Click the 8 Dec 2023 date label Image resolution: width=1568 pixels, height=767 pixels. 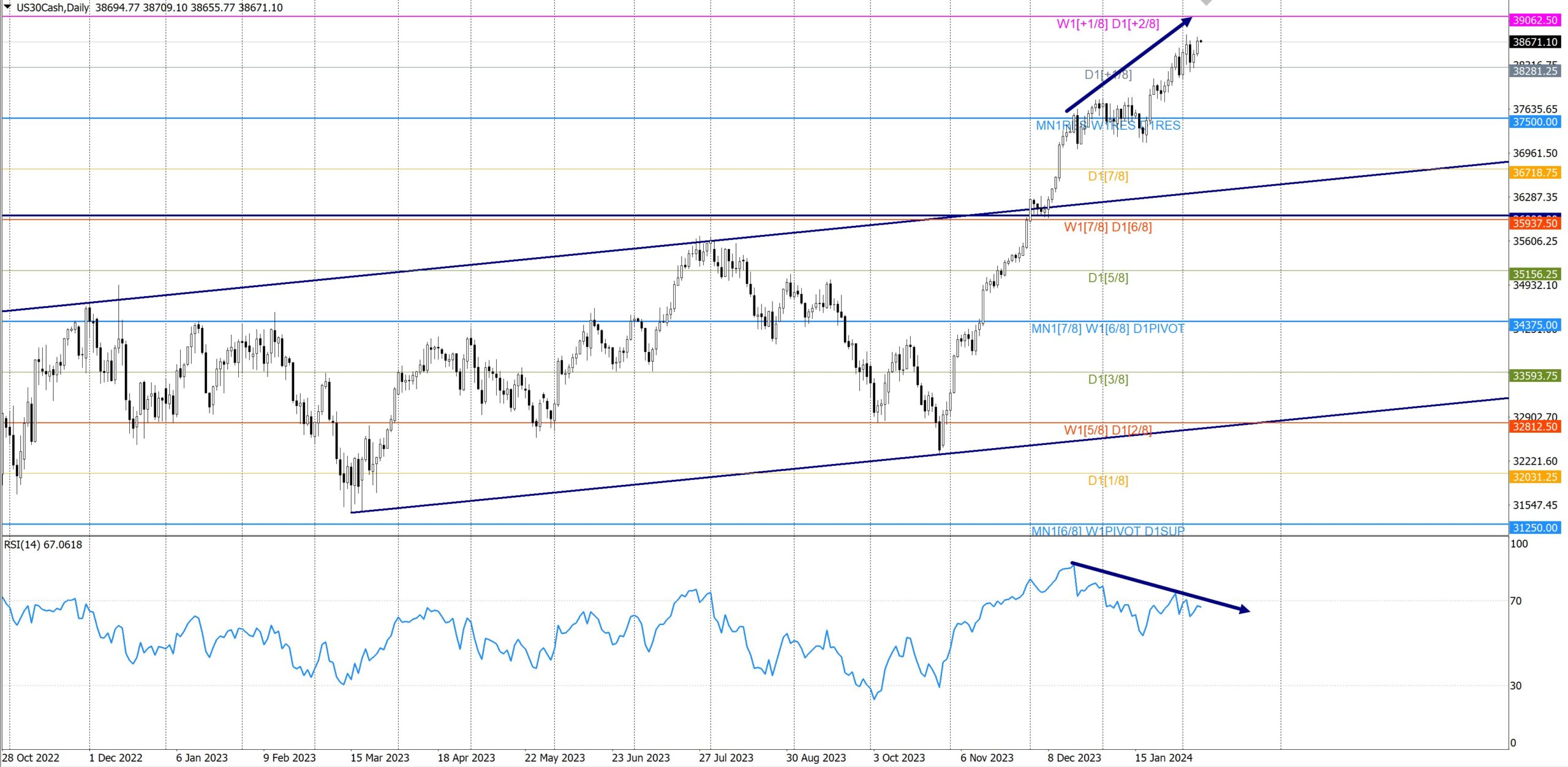coord(1074,758)
